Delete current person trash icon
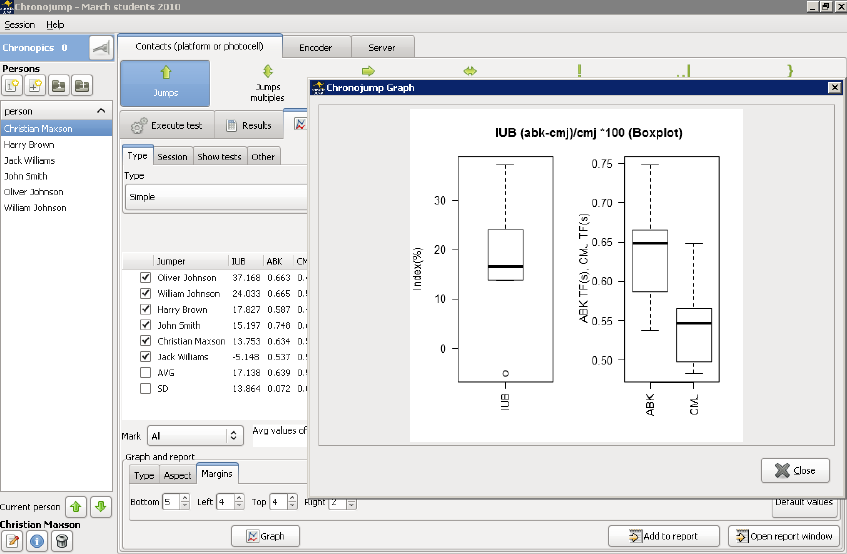 [x=62, y=541]
